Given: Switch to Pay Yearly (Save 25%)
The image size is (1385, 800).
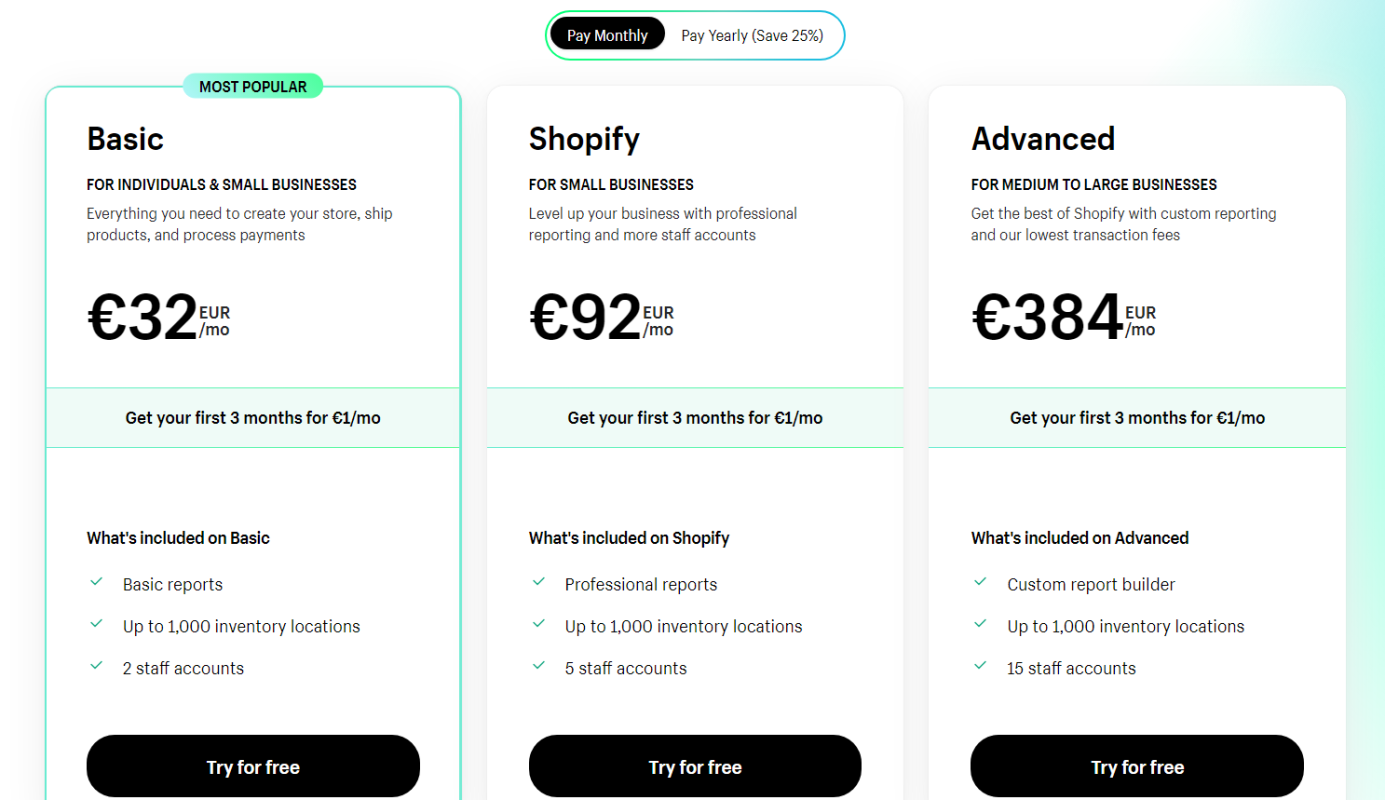Looking at the screenshot, I should click(x=752, y=36).
